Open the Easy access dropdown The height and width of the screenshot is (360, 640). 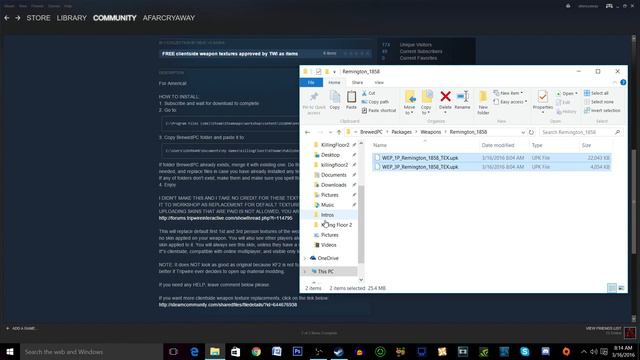[510, 102]
